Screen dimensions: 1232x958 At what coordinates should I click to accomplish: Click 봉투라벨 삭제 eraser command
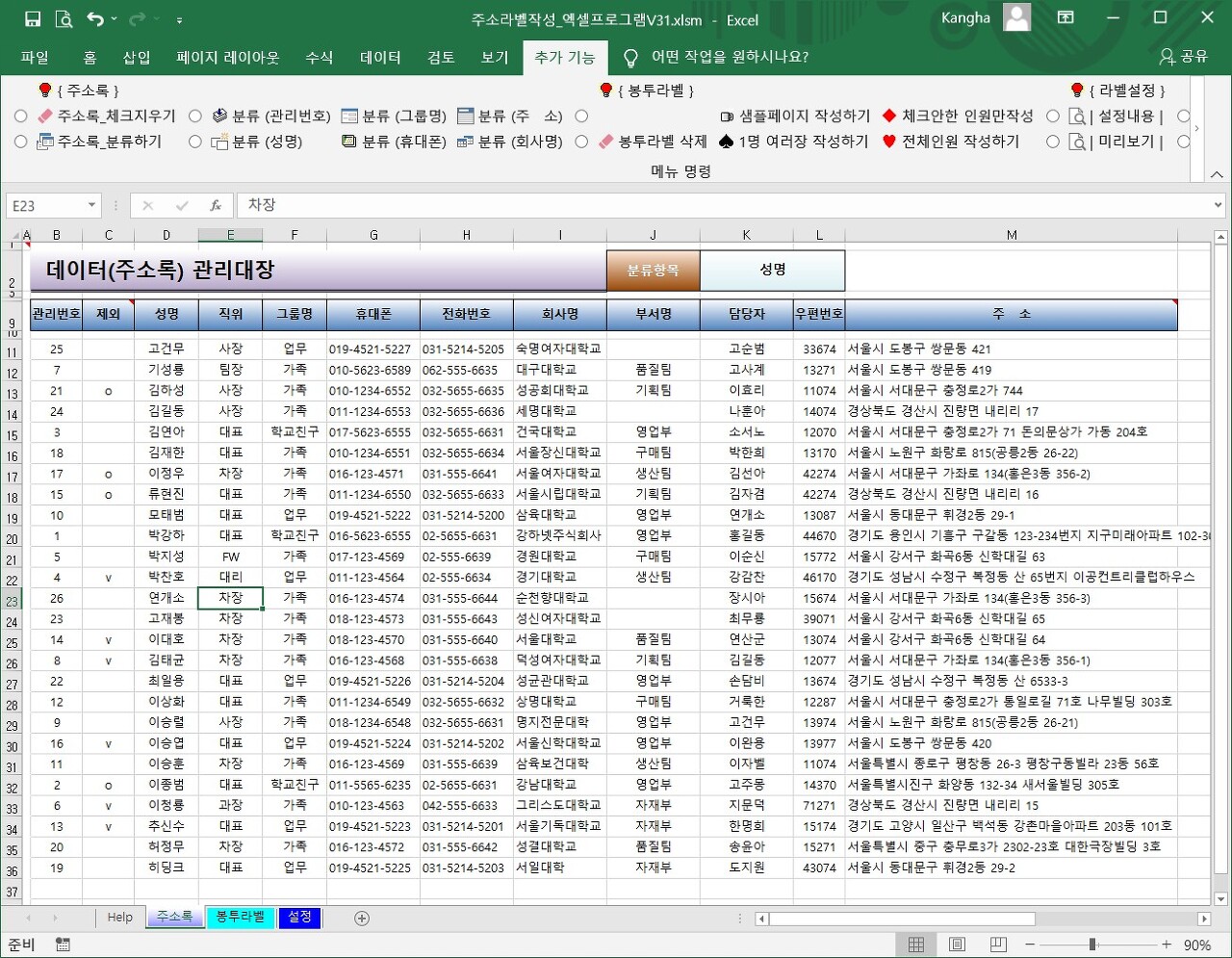[653, 141]
